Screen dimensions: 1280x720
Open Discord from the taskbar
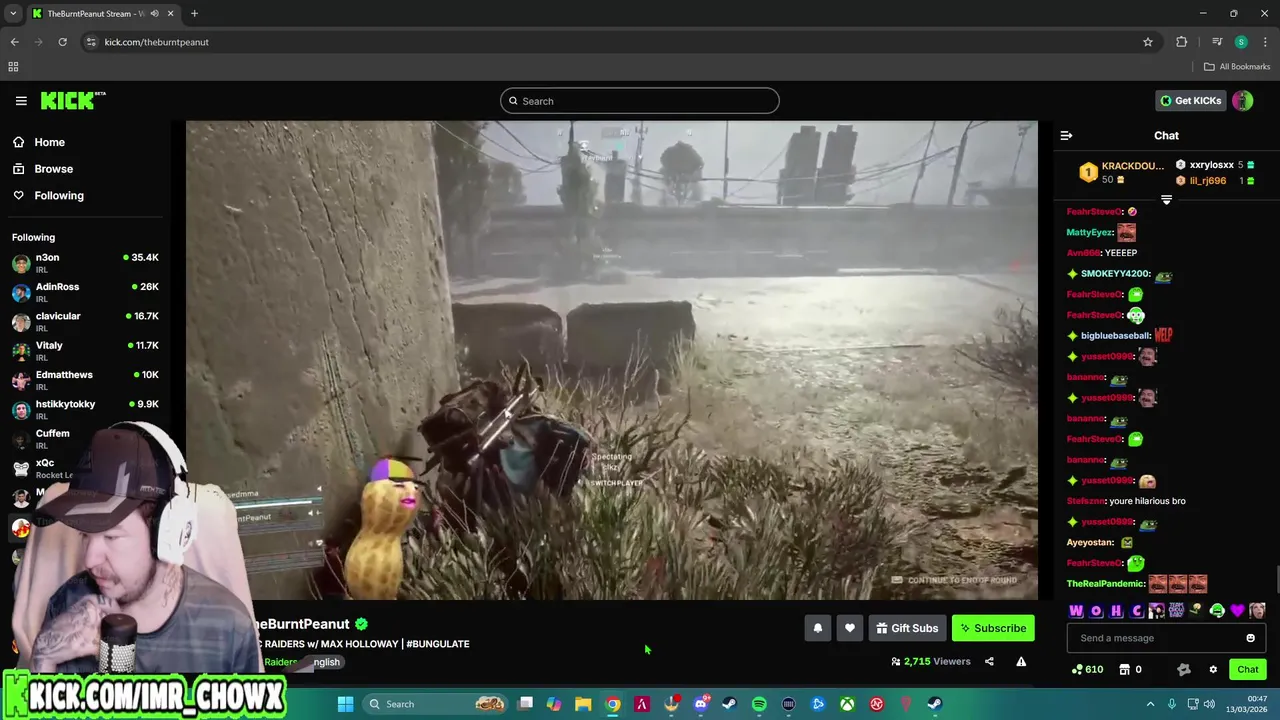[x=701, y=704]
